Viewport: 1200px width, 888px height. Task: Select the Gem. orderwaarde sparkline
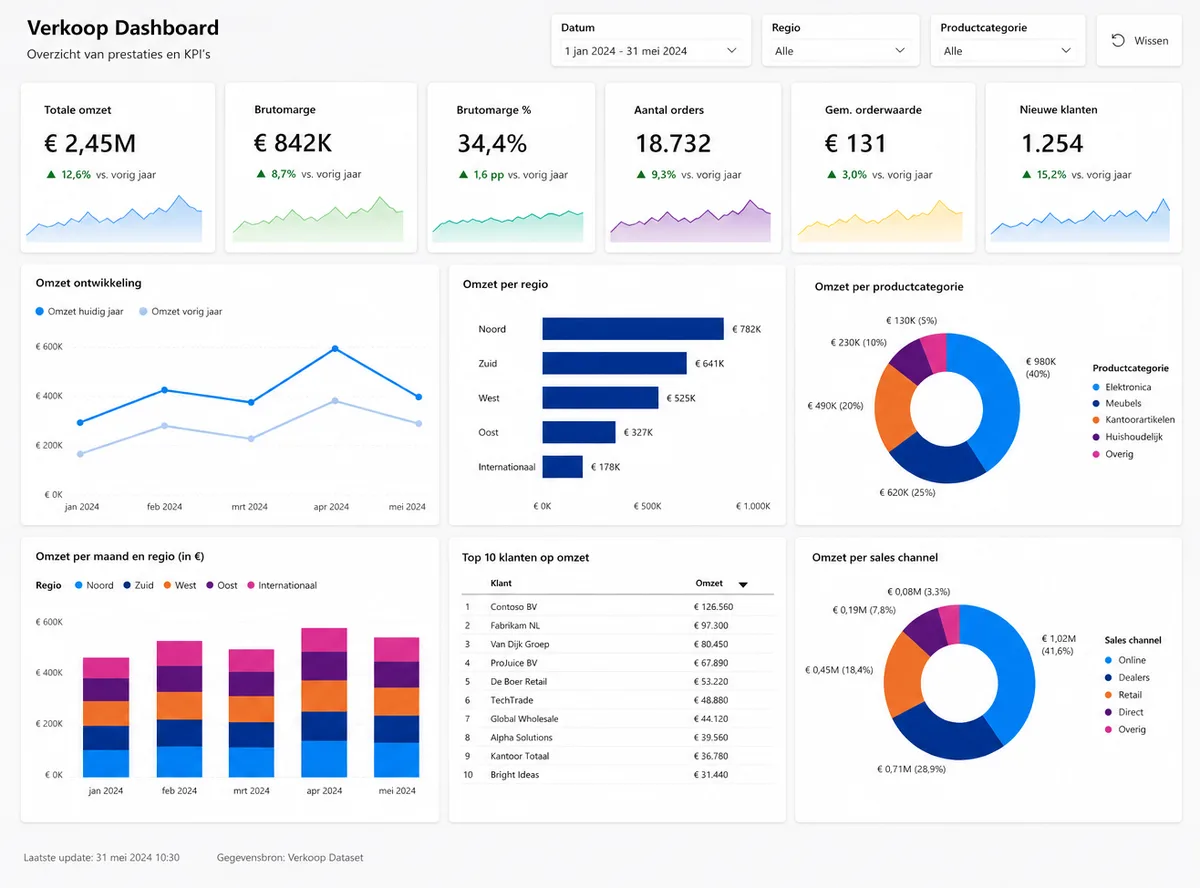point(880,221)
